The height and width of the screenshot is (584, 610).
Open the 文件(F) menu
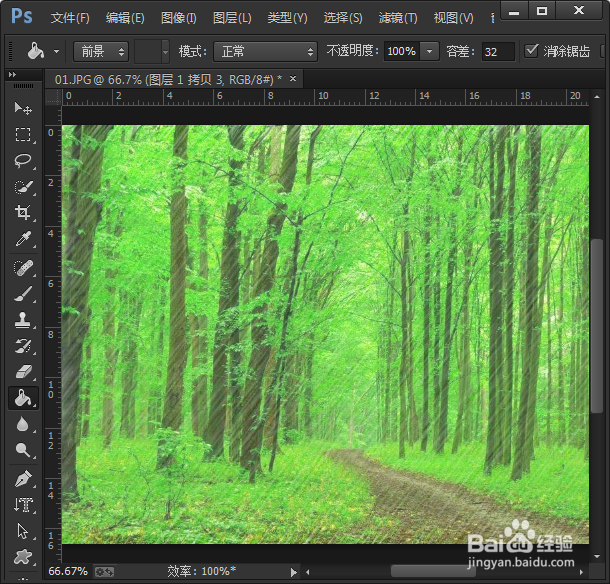pyautogui.click(x=70, y=18)
